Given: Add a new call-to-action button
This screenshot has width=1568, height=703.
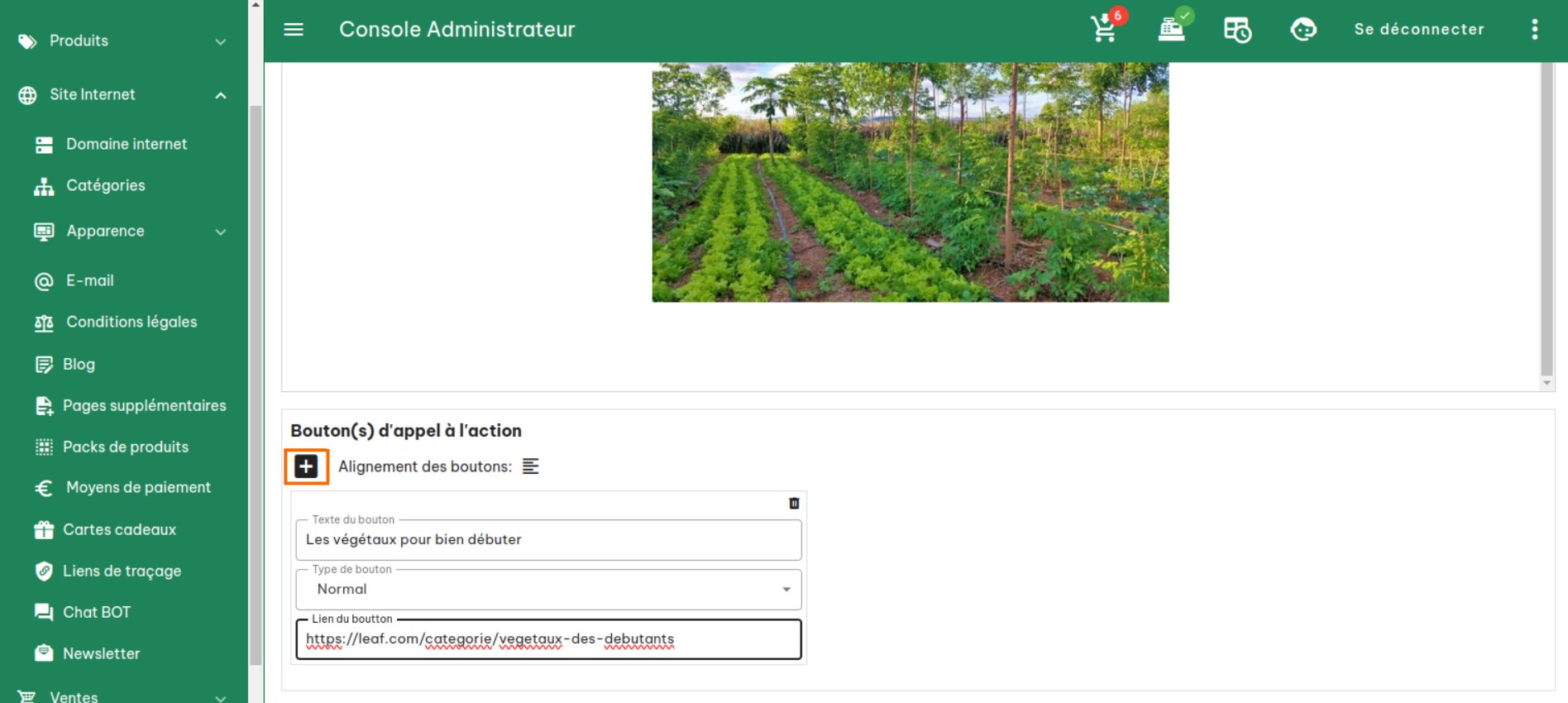Looking at the screenshot, I should tap(306, 466).
